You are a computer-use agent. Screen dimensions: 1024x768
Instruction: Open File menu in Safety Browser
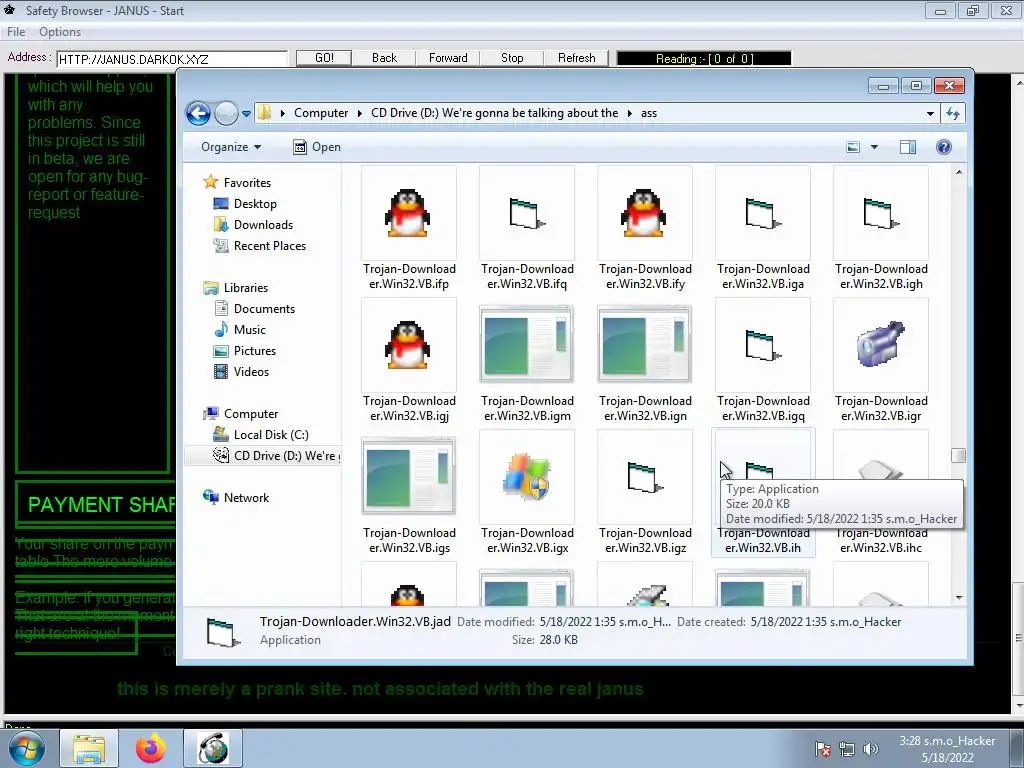(16, 31)
